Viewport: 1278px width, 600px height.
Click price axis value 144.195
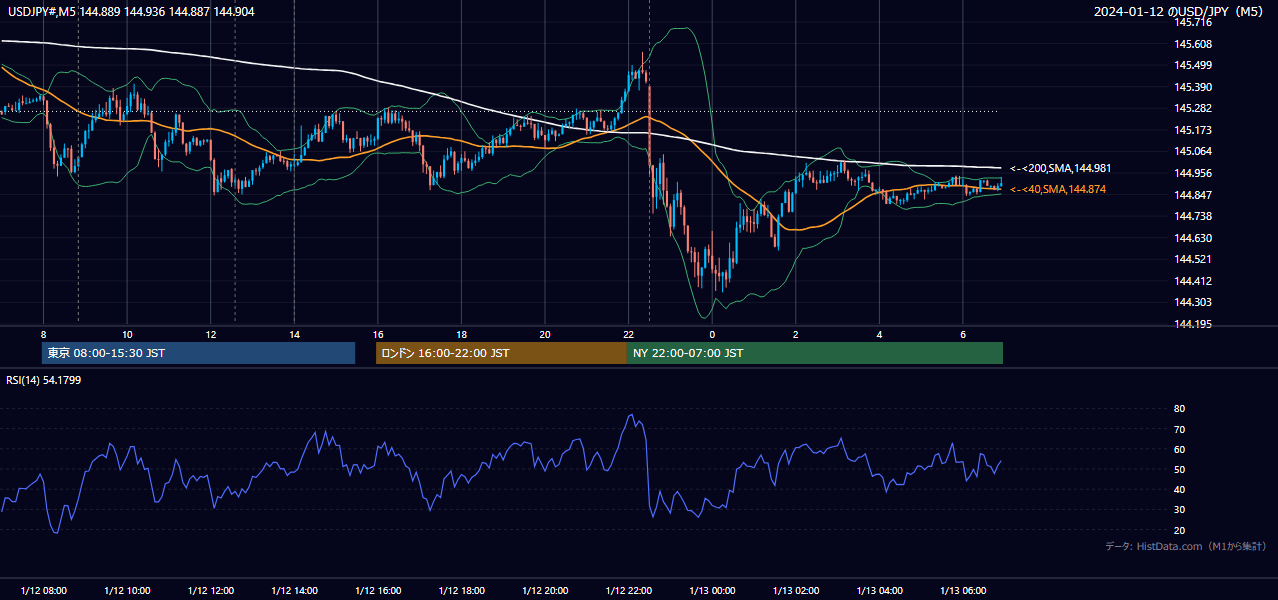1194,324
